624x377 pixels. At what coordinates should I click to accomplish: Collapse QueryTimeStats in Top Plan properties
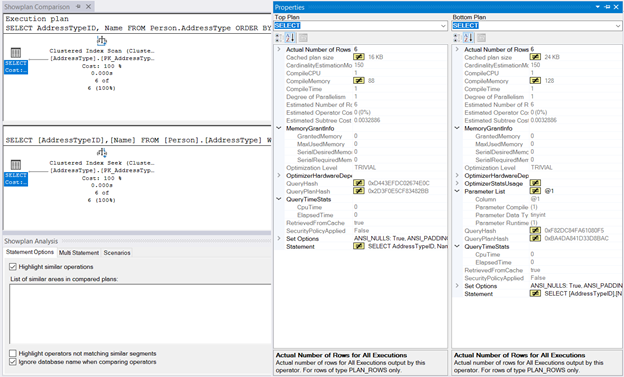(x=279, y=199)
